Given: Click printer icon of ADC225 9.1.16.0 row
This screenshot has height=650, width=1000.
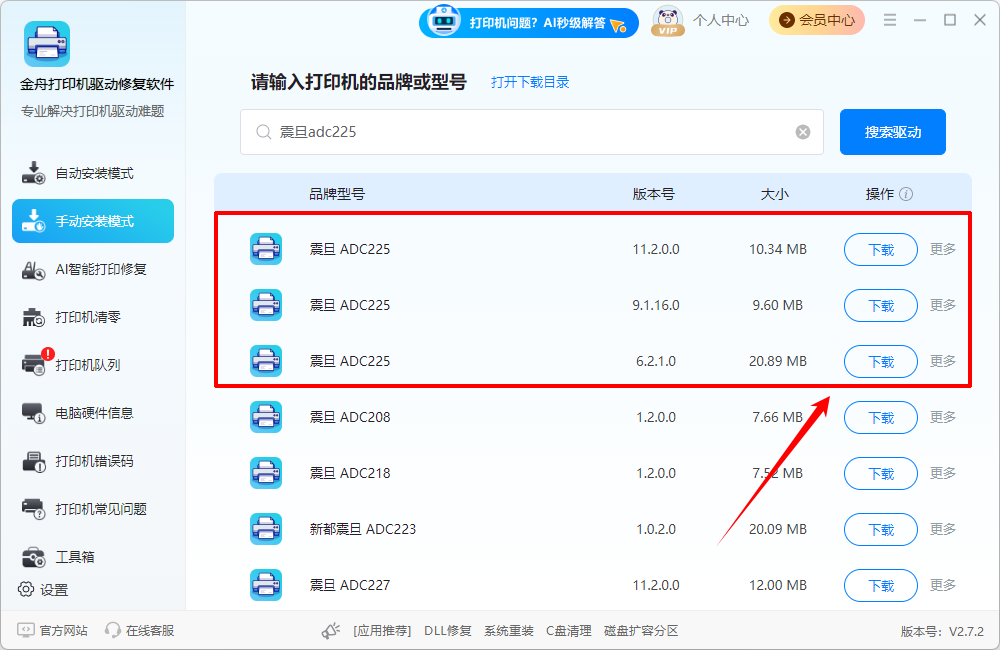Looking at the screenshot, I should (x=266, y=305).
